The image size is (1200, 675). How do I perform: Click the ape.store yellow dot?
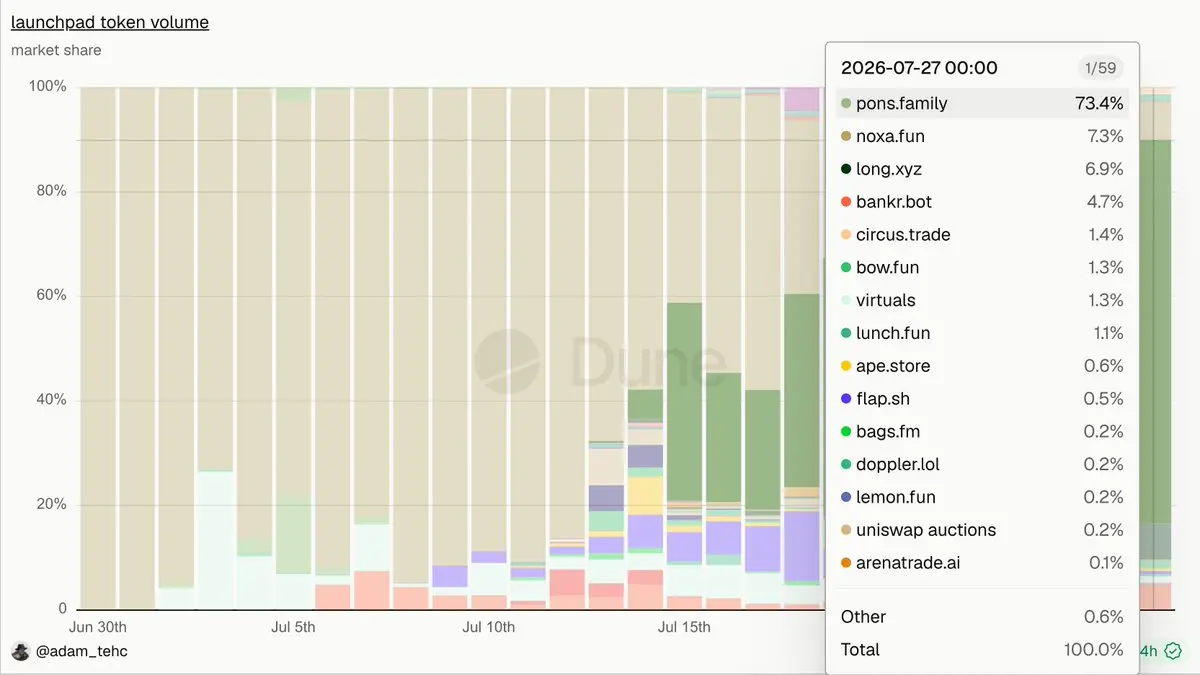[846, 366]
